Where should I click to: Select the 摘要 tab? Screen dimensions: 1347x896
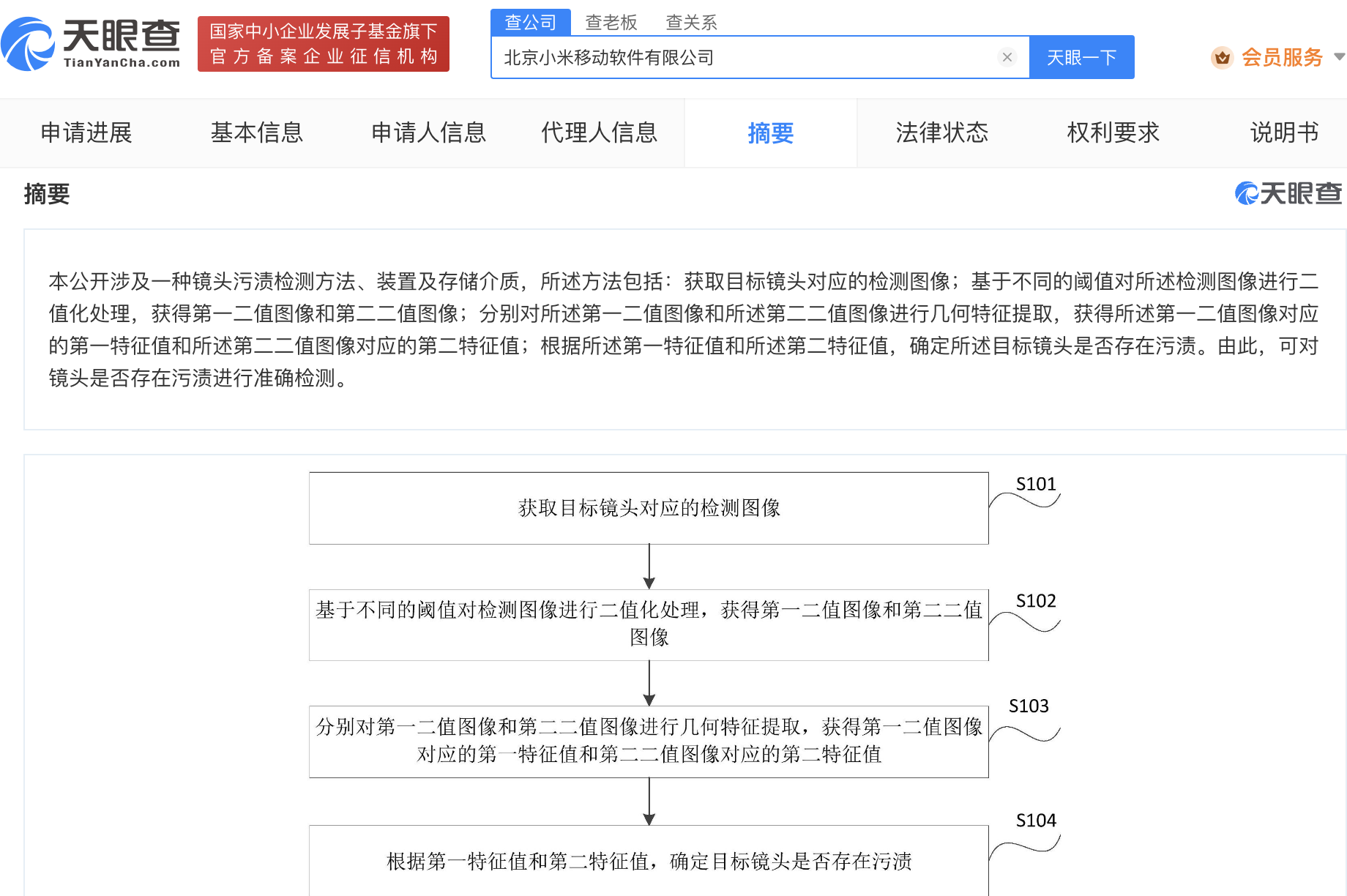pos(771,133)
